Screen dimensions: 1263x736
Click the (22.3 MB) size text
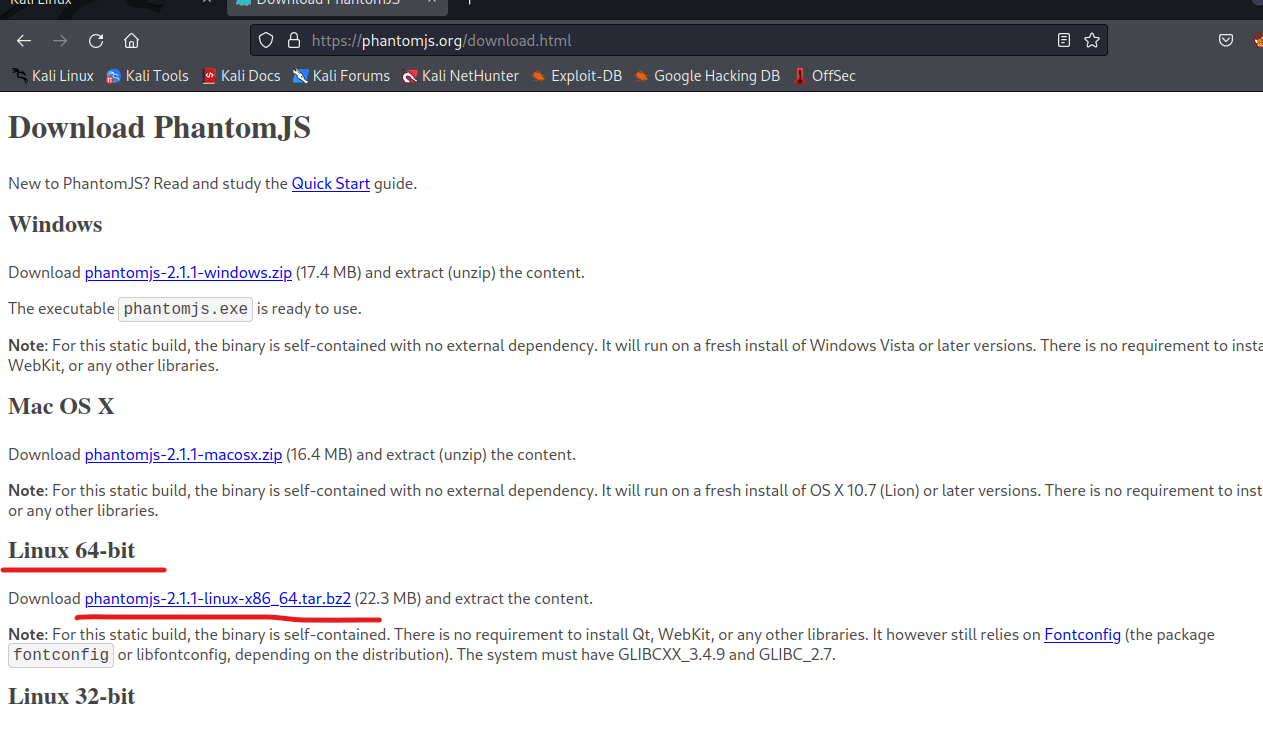(388, 599)
